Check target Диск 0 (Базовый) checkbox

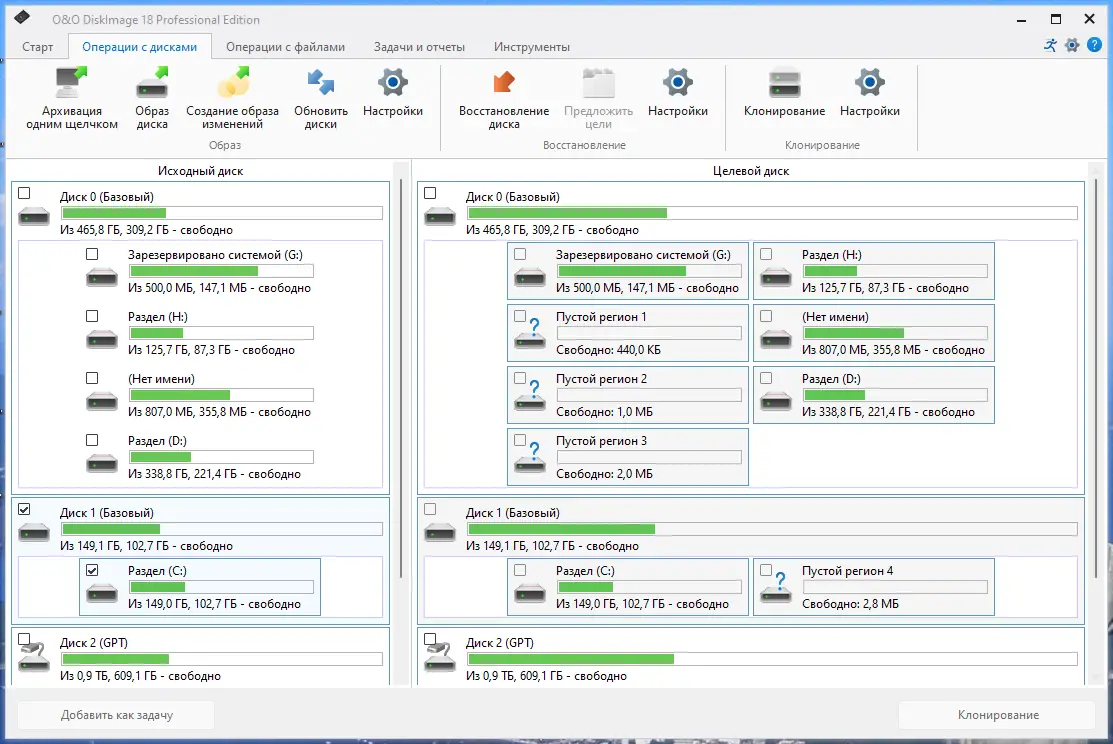pyautogui.click(x=430, y=193)
